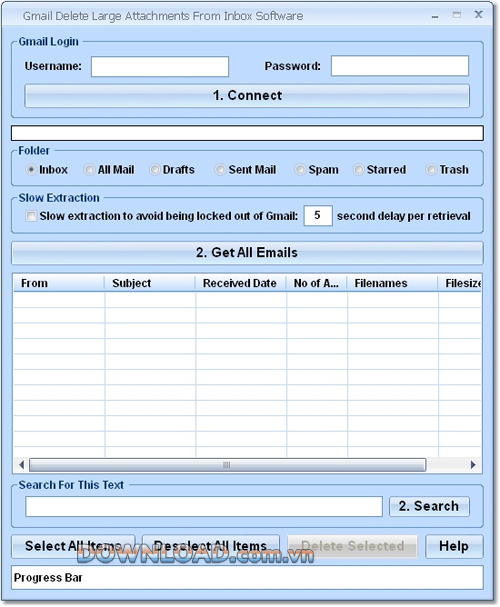Maximize the application window

(457, 15)
